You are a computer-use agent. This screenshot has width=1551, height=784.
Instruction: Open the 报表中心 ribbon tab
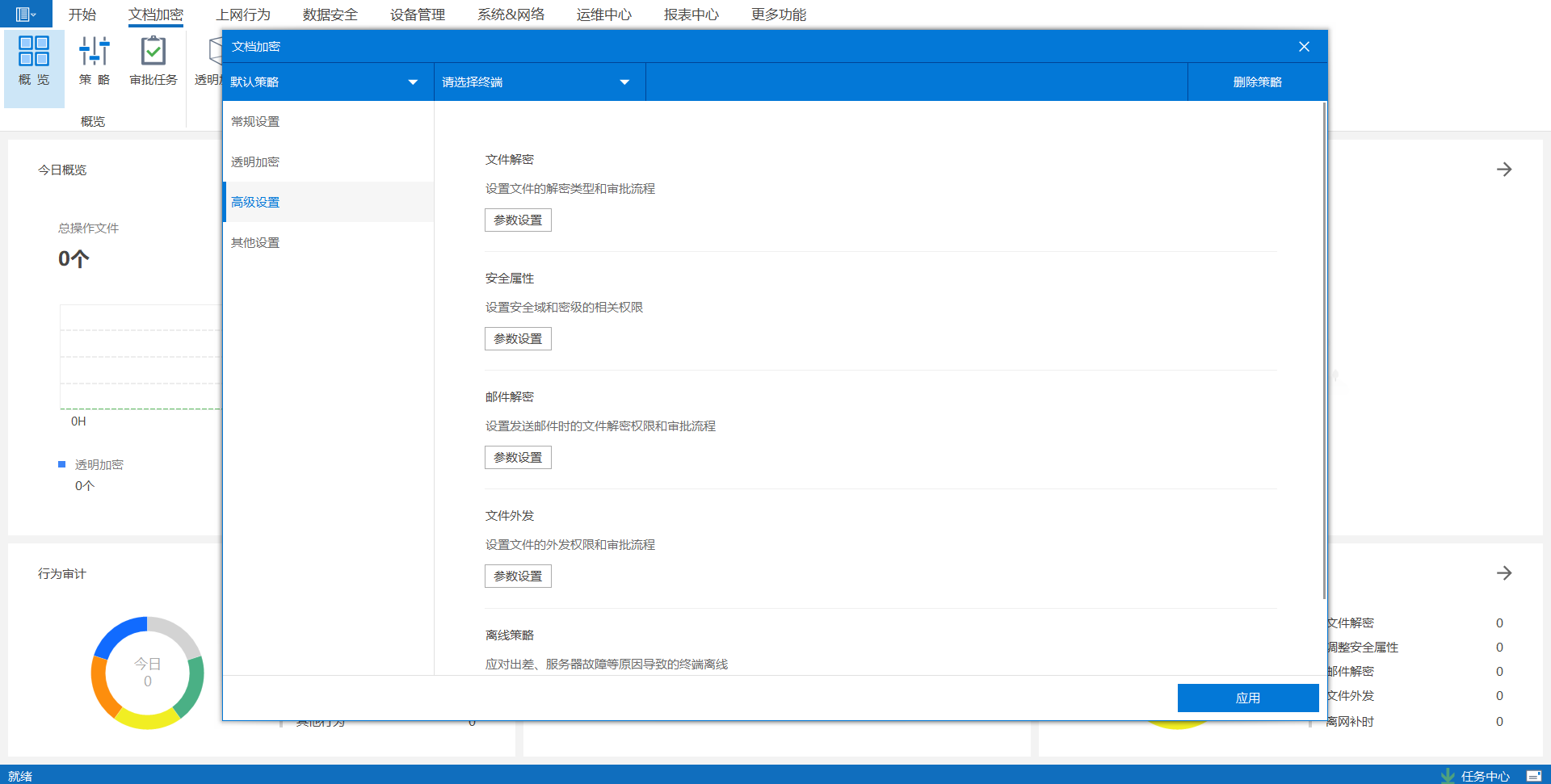[x=691, y=15]
